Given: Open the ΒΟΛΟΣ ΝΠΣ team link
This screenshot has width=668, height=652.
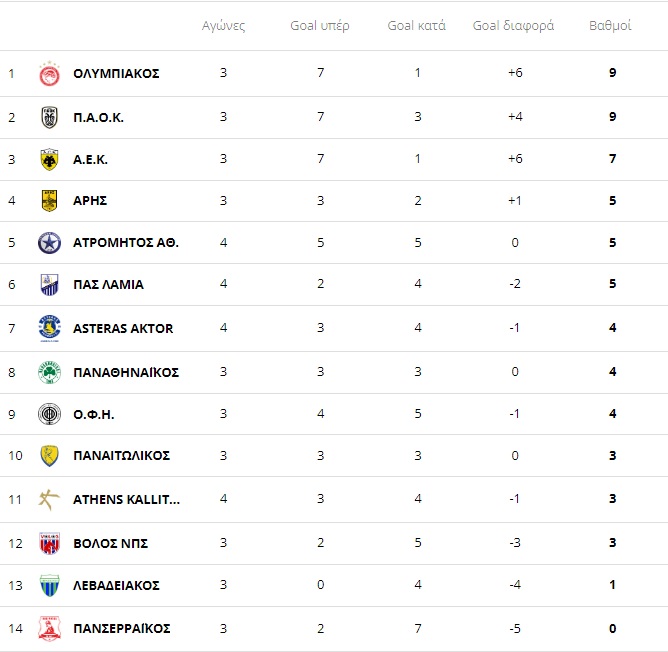Looking at the screenshot, I should tap(110, 543).
